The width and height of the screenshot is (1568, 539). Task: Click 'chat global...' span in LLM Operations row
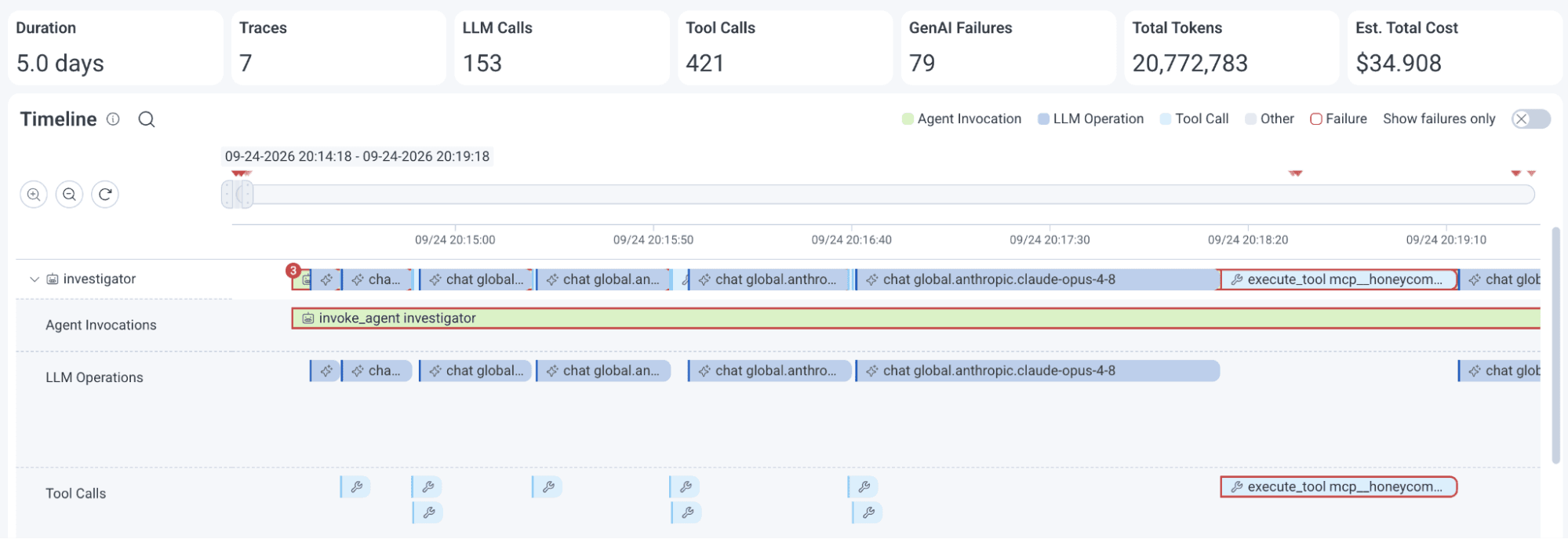click(475, 371)
